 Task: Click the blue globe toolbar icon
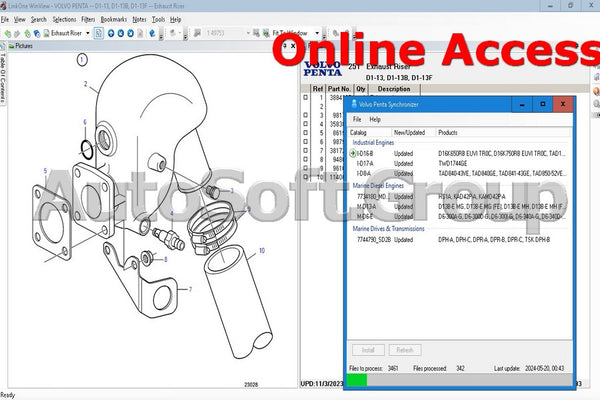click(37, 34)
